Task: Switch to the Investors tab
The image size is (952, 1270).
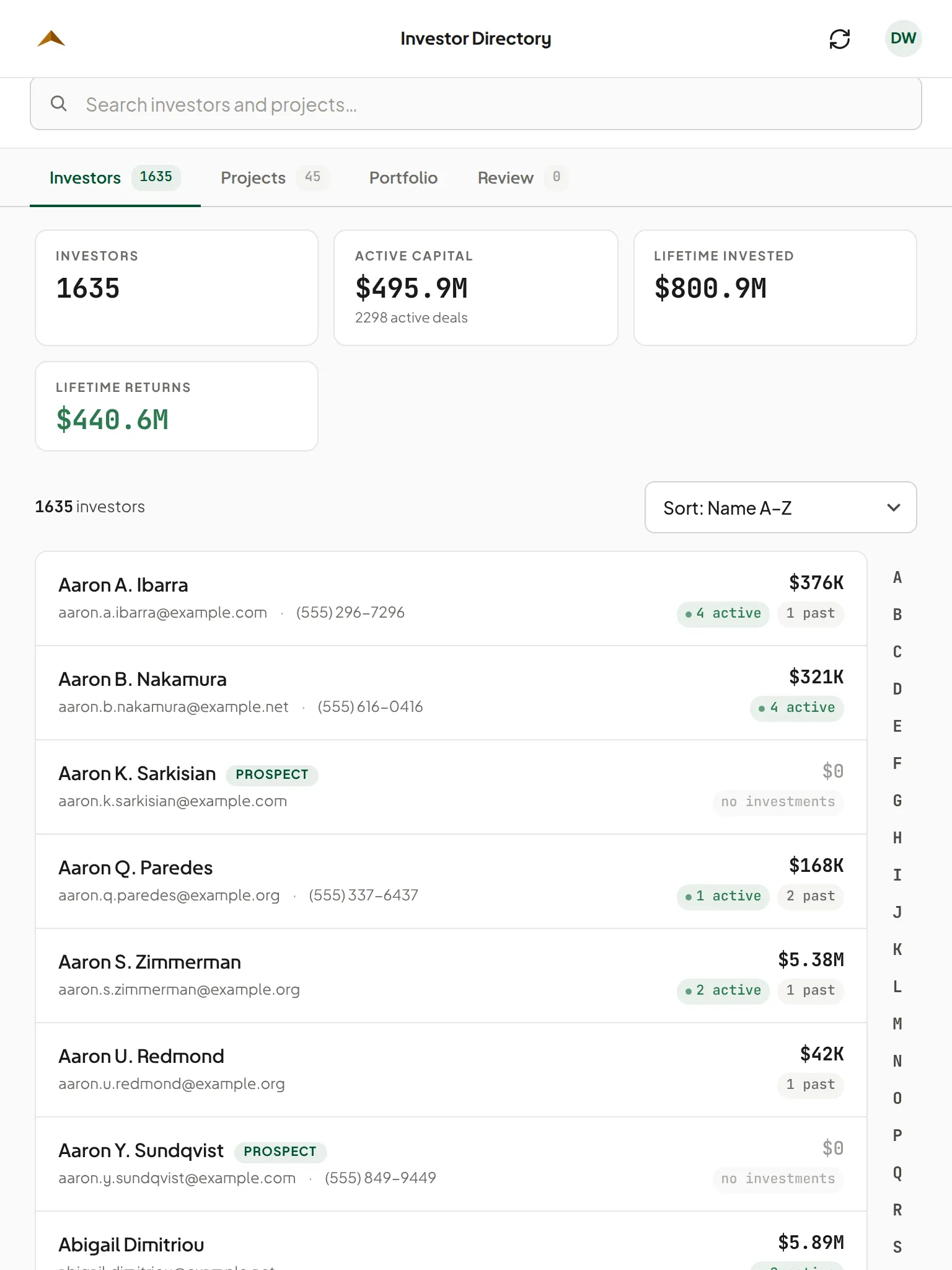Action: coord(115,178)
